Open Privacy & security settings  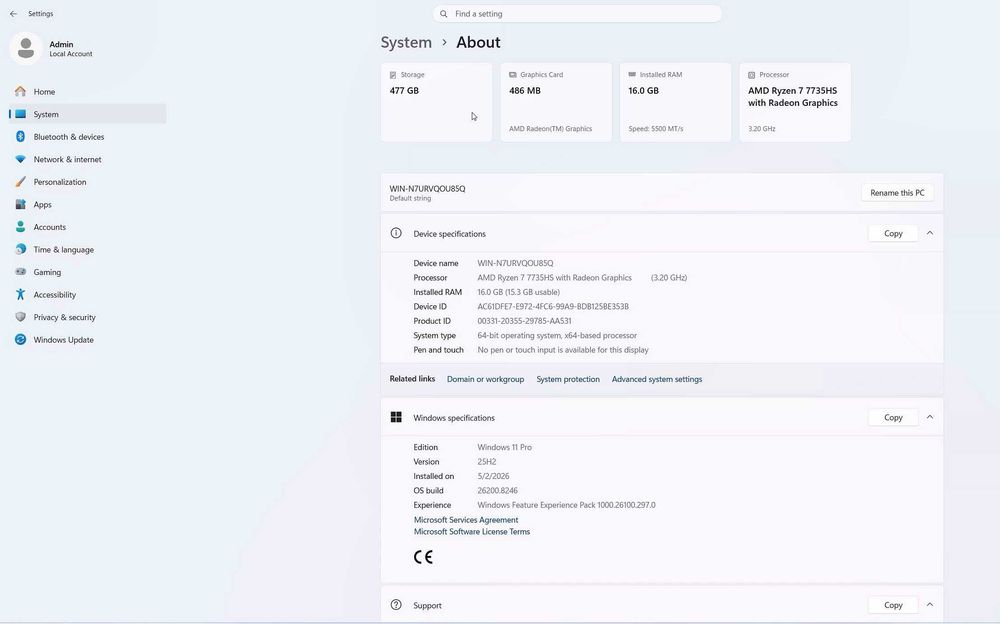click(87, 317)
